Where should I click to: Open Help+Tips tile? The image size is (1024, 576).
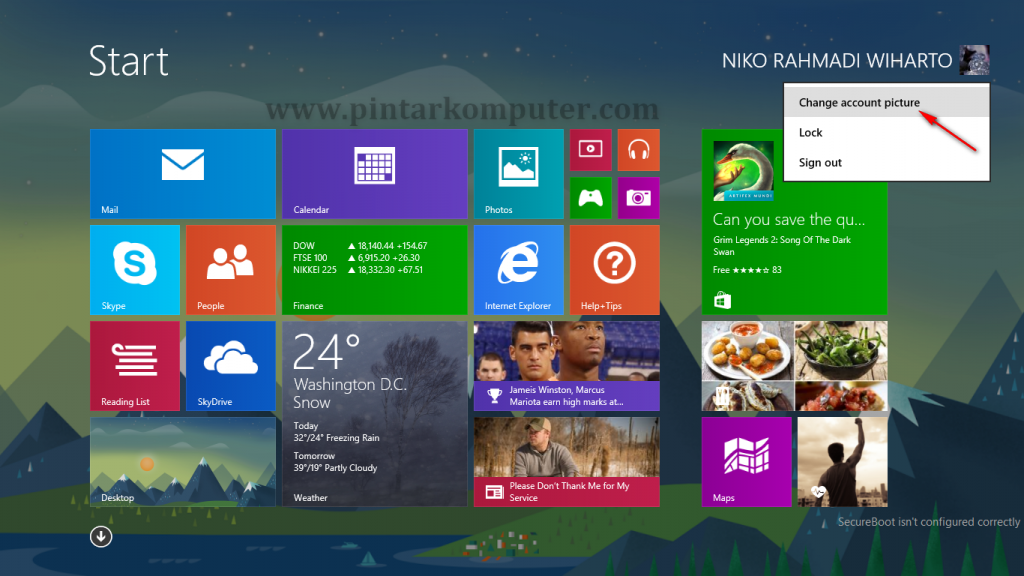(x=615, y=270)
